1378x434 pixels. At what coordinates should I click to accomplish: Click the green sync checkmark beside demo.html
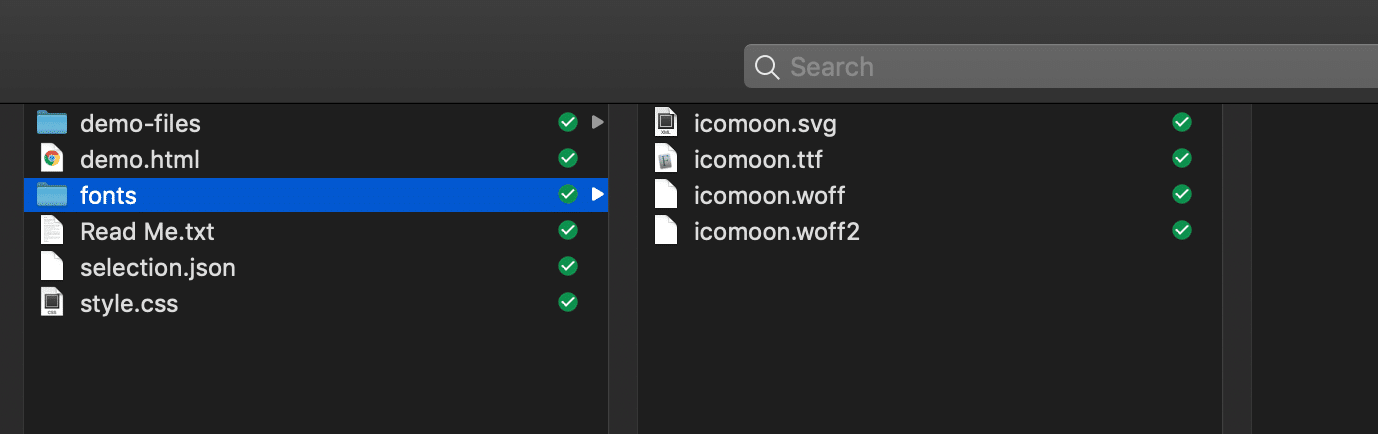[568, 159]
